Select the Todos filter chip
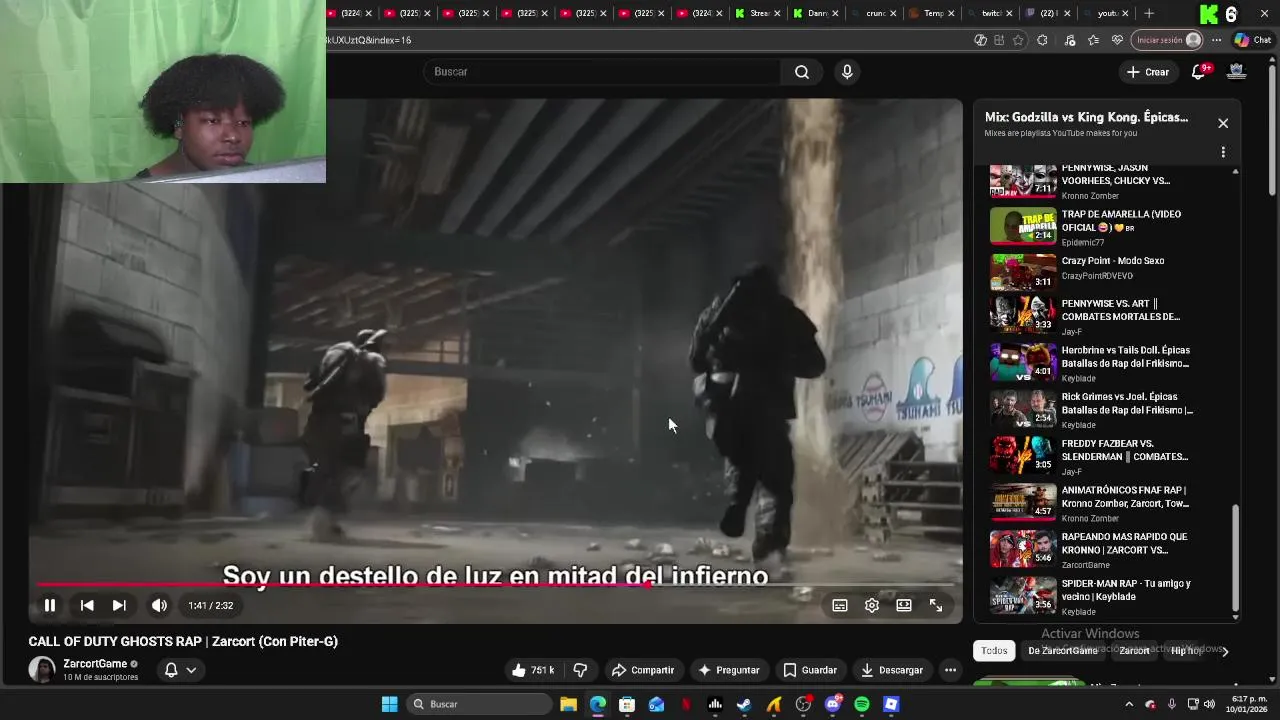The image size is (1280, 720). click(994, 651)
